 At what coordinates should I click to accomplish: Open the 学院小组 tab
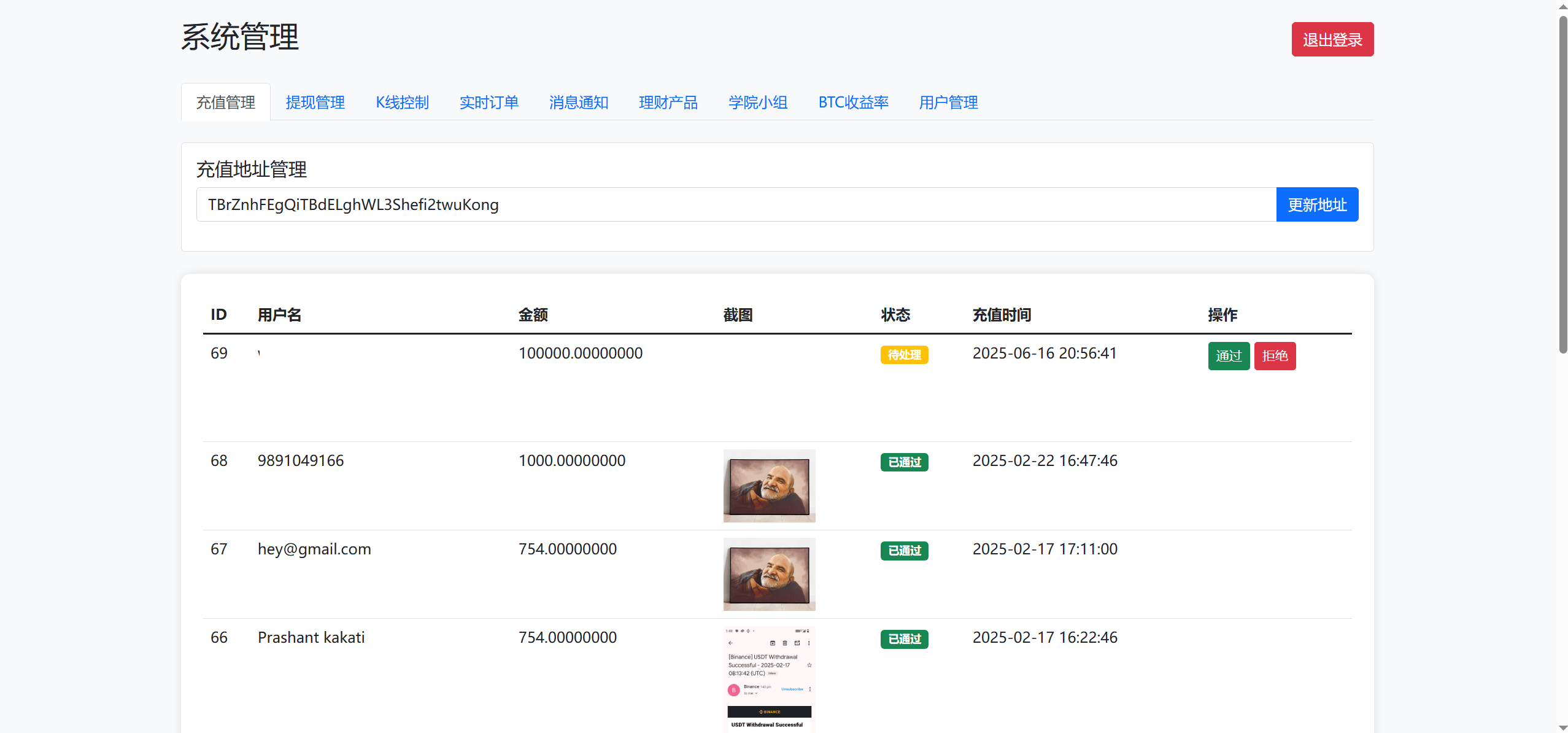(x=757, y=103)
